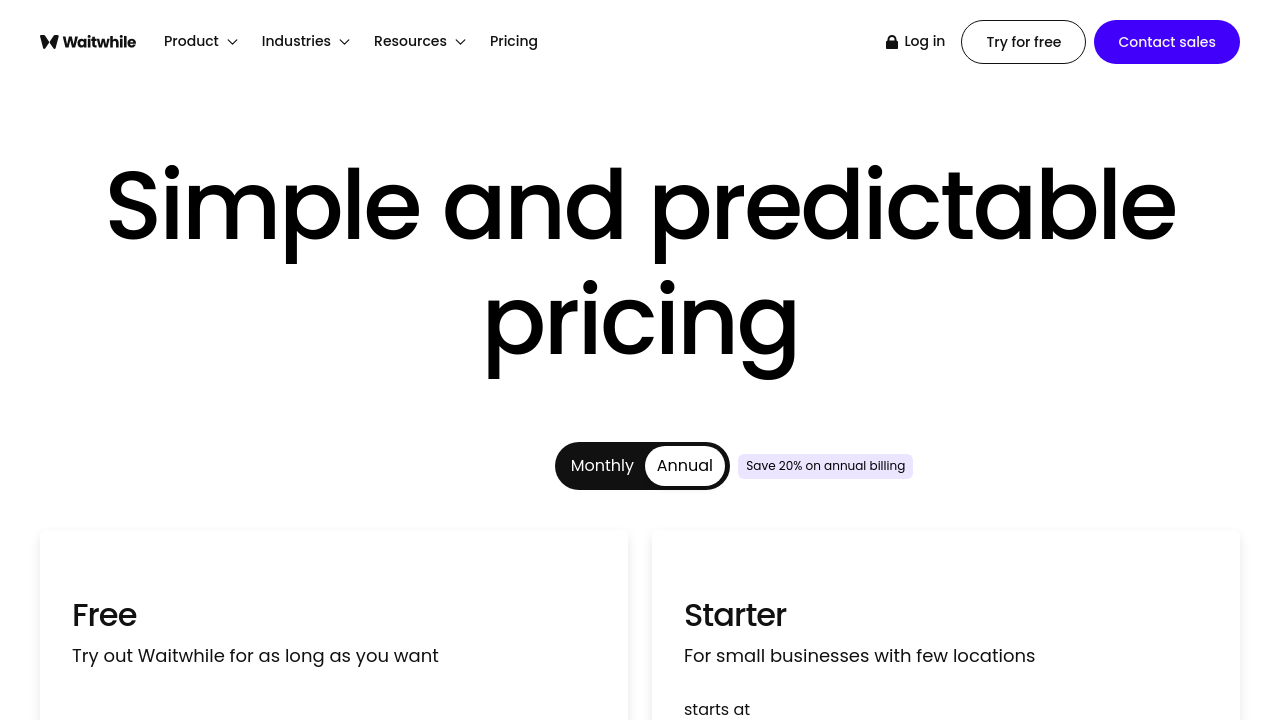Click the Contact sales button

pyautogui.click(x=1167, y=42)
